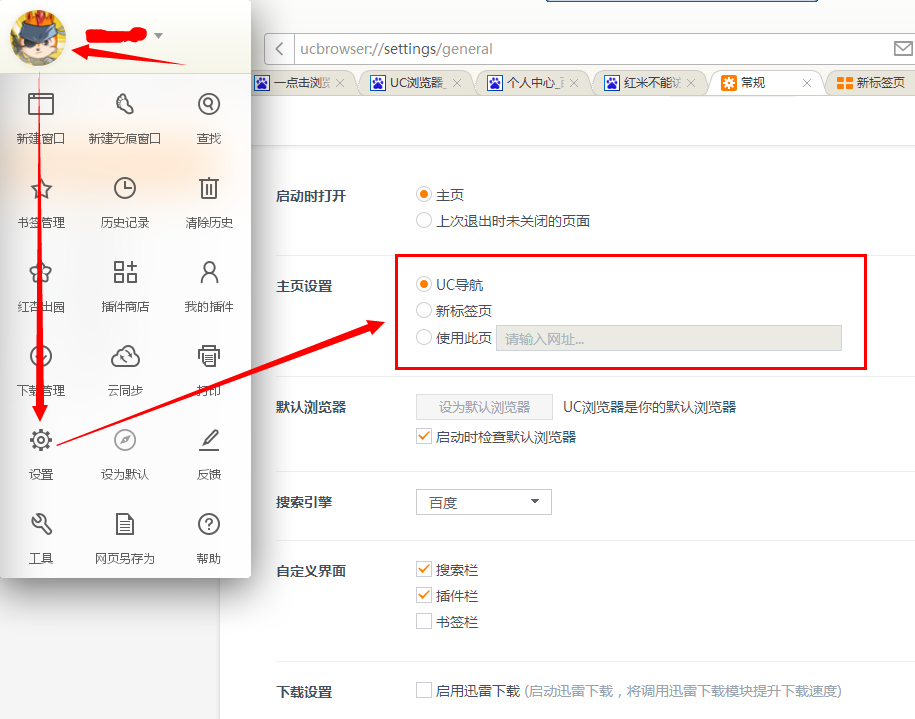Select 新标签页 as homepage radio

pos(424,310)
